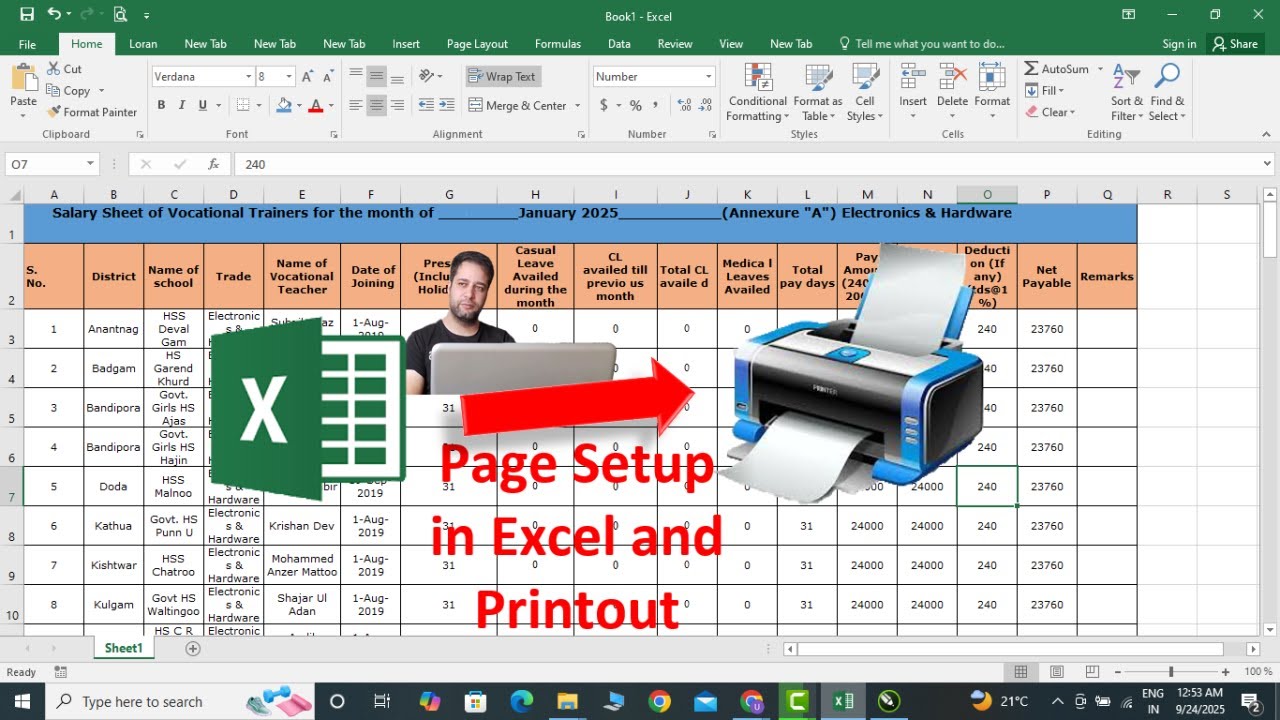Screen dimensions: 1280x720
Task: Increase font size with large A icon
Action: pos(308,76)
